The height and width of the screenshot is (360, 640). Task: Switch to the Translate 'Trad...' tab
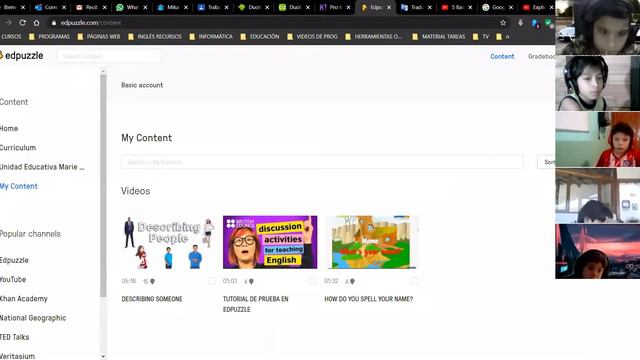412,7
